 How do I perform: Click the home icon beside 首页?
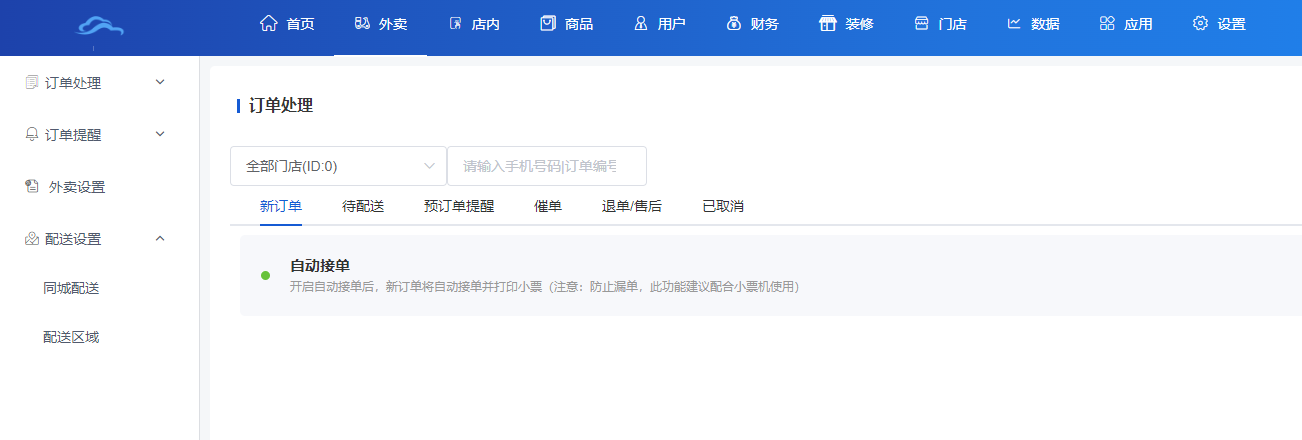pyautogui.click(x=268, y=24)
